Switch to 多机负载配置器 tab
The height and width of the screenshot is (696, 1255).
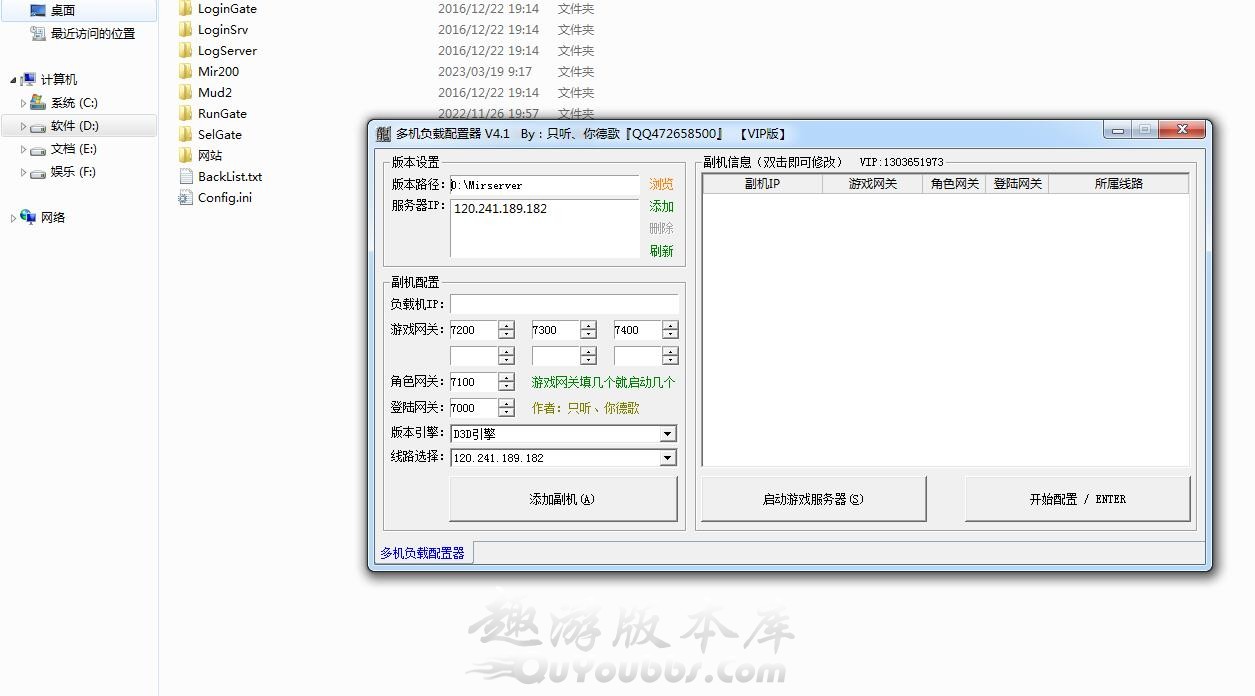click(422, 553)
